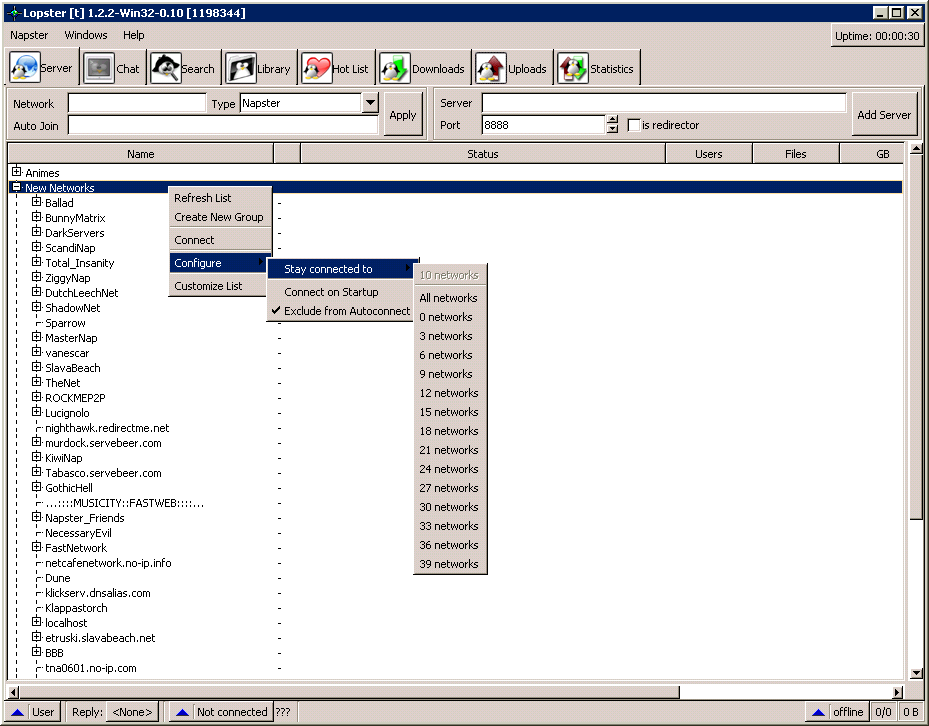Expand the Animes group
Viewport: 929px width, 726px height.
click(x=17, y=172)
